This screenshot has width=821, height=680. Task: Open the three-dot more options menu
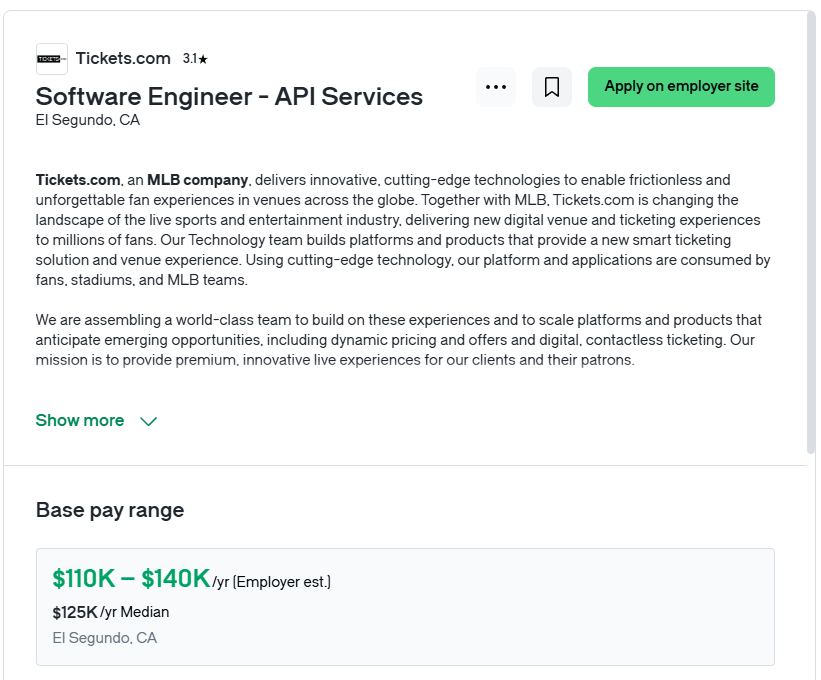(x=496, y=87)
